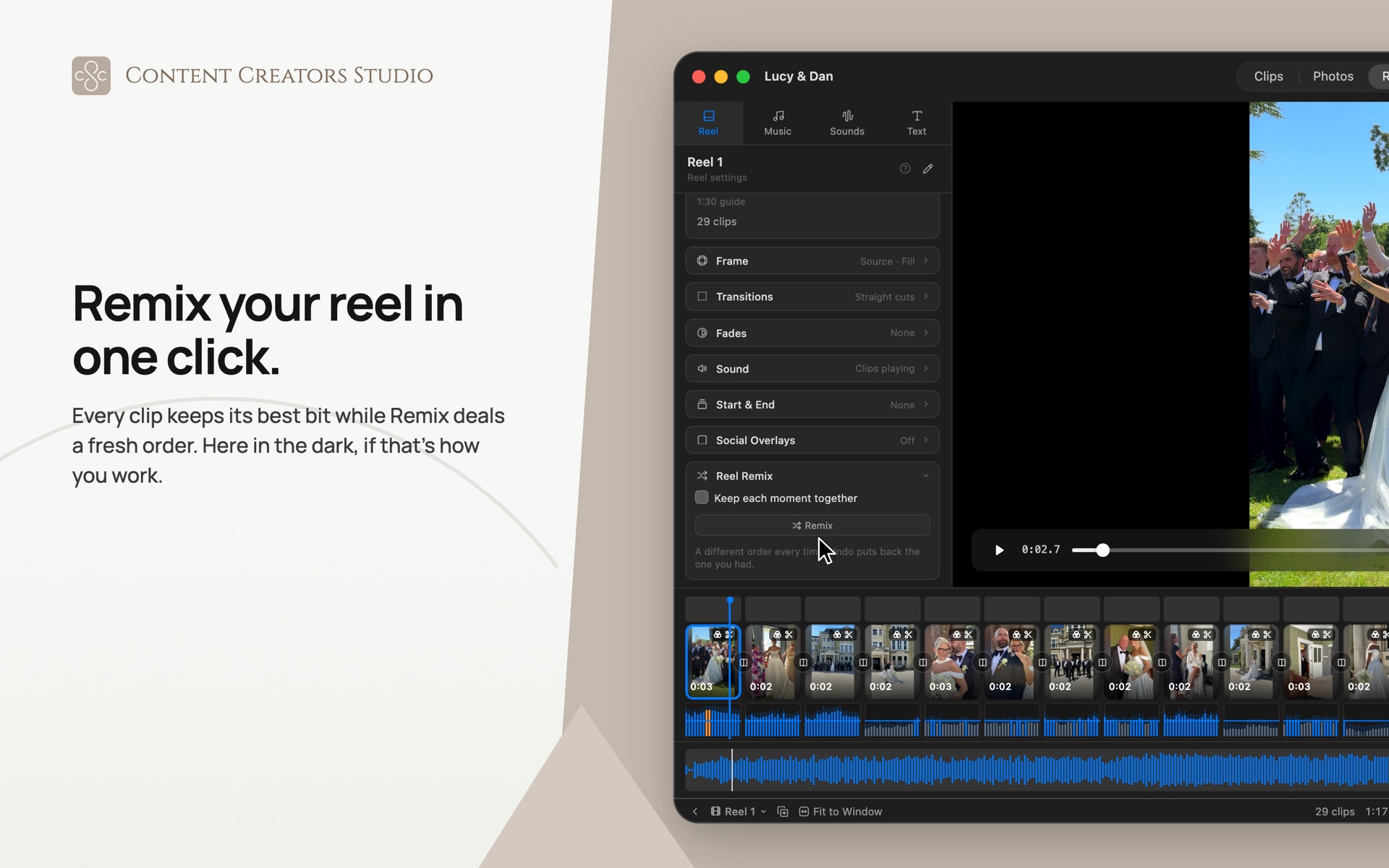This screenshot has width=1389, height=868.
Task: Open color filters on the bridesmaids clip
Action: point(777,634)
